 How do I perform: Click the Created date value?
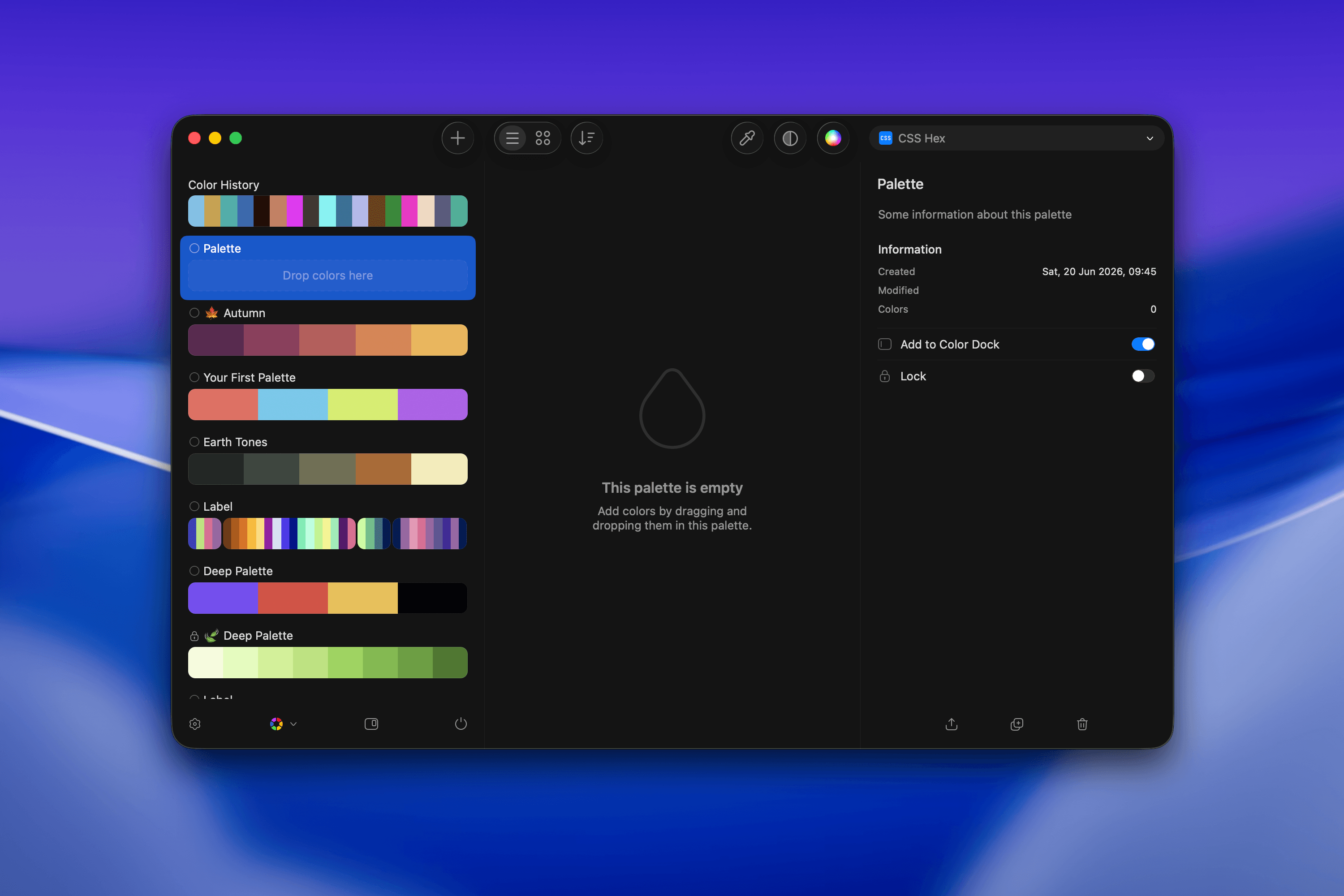(x=1098, y=271)
